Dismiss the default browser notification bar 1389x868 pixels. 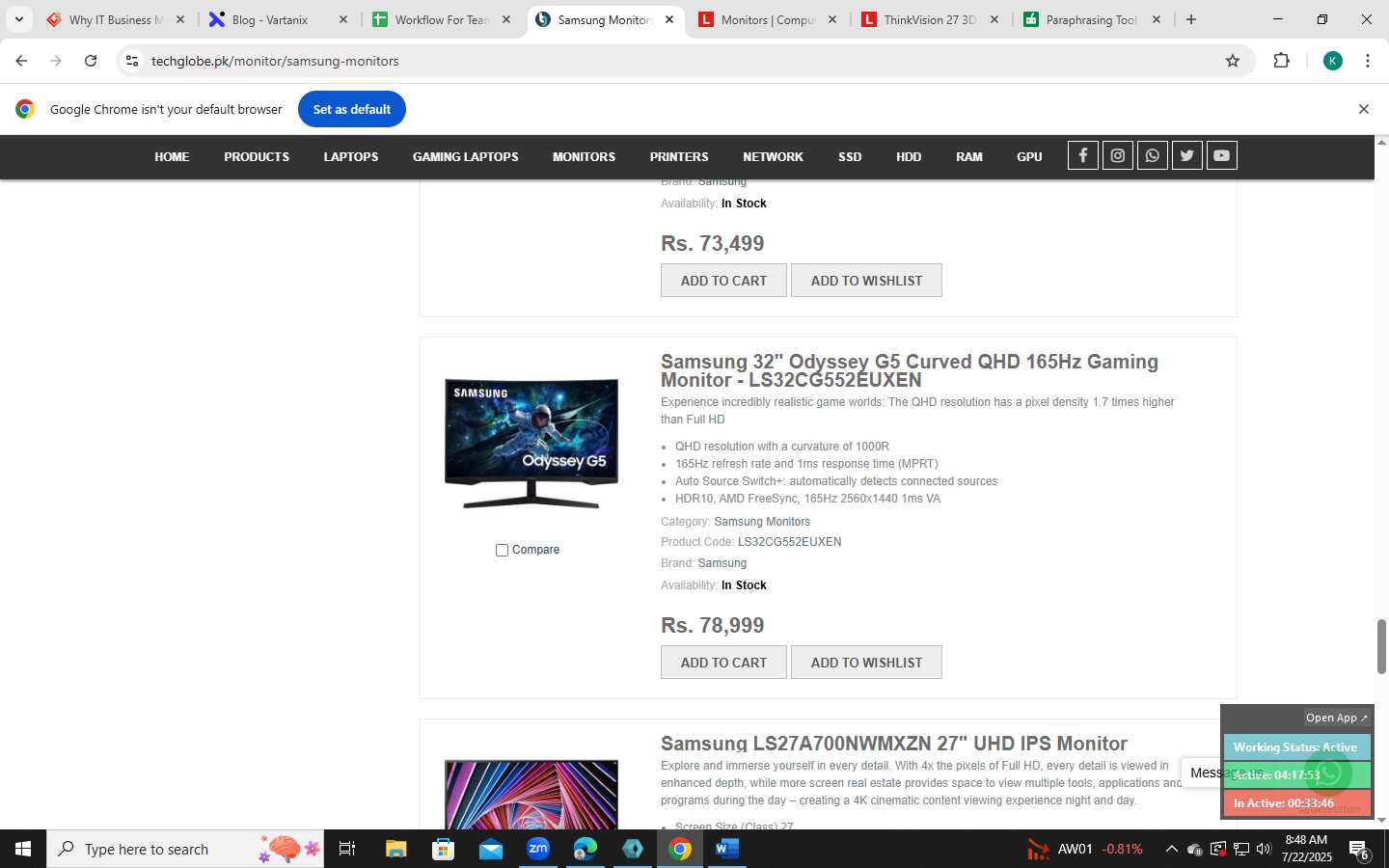click(1363, 109)
